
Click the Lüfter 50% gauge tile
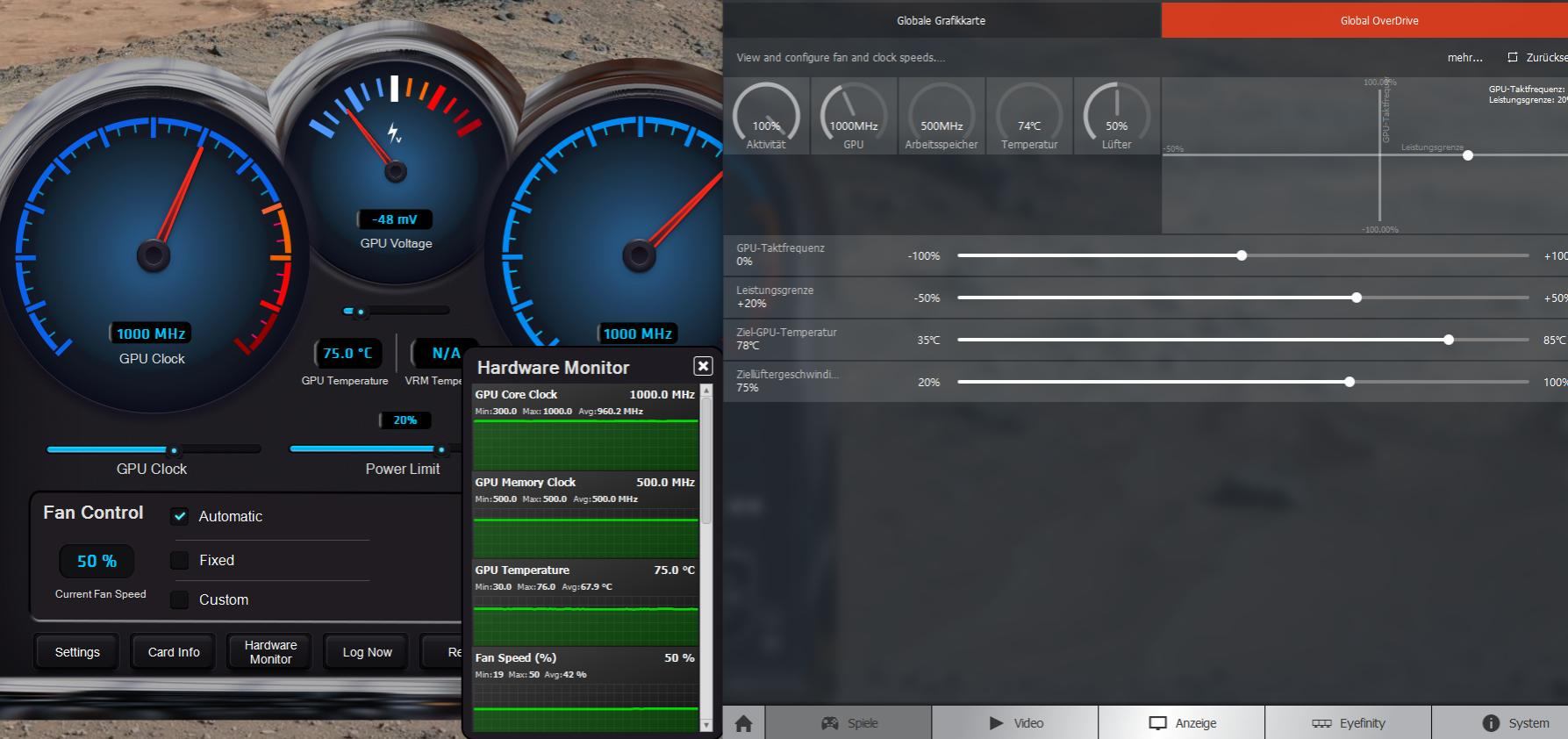(x=1116, y=116)
